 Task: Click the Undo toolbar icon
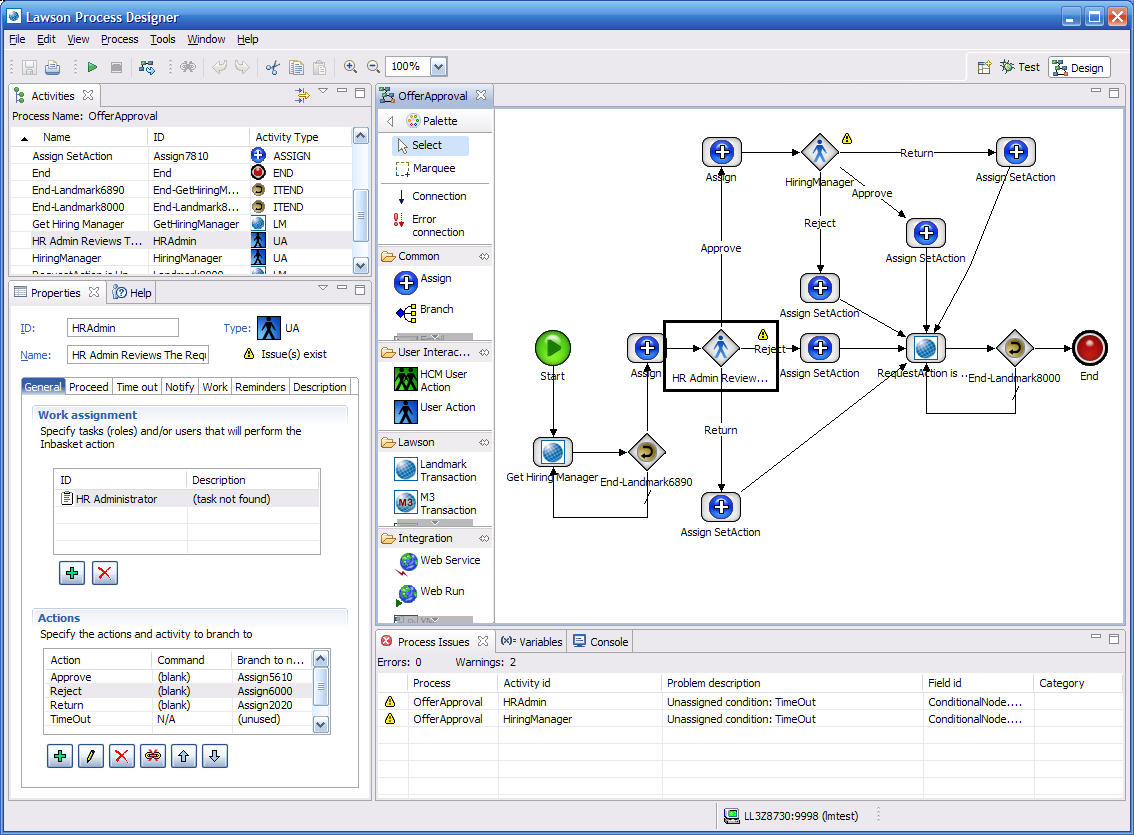[x=220, y=67]
